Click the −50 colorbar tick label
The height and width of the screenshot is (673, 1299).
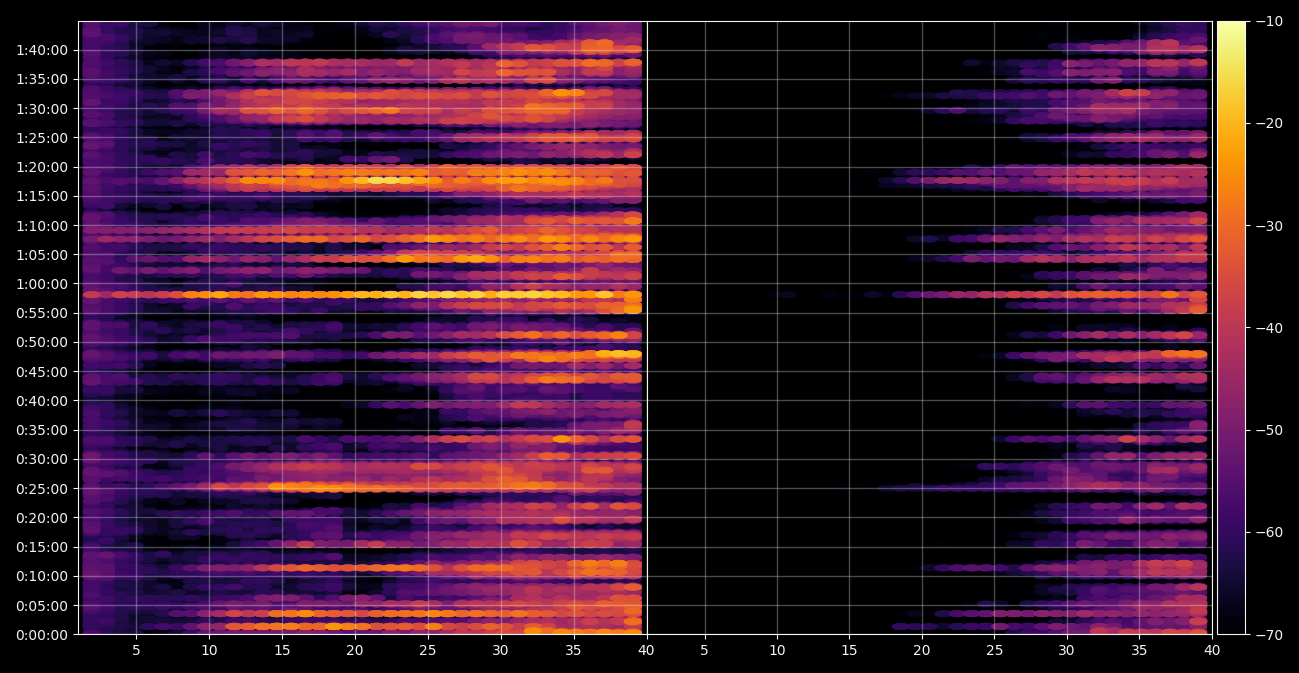pos(1269,430)
